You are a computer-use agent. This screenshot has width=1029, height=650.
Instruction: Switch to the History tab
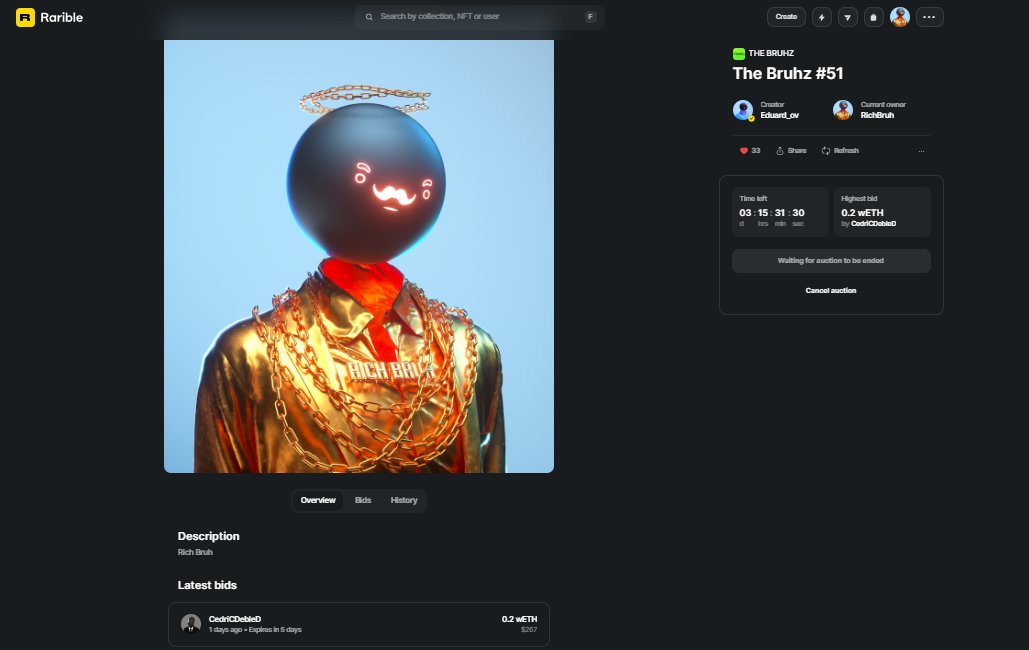click(x=404, y=500)
